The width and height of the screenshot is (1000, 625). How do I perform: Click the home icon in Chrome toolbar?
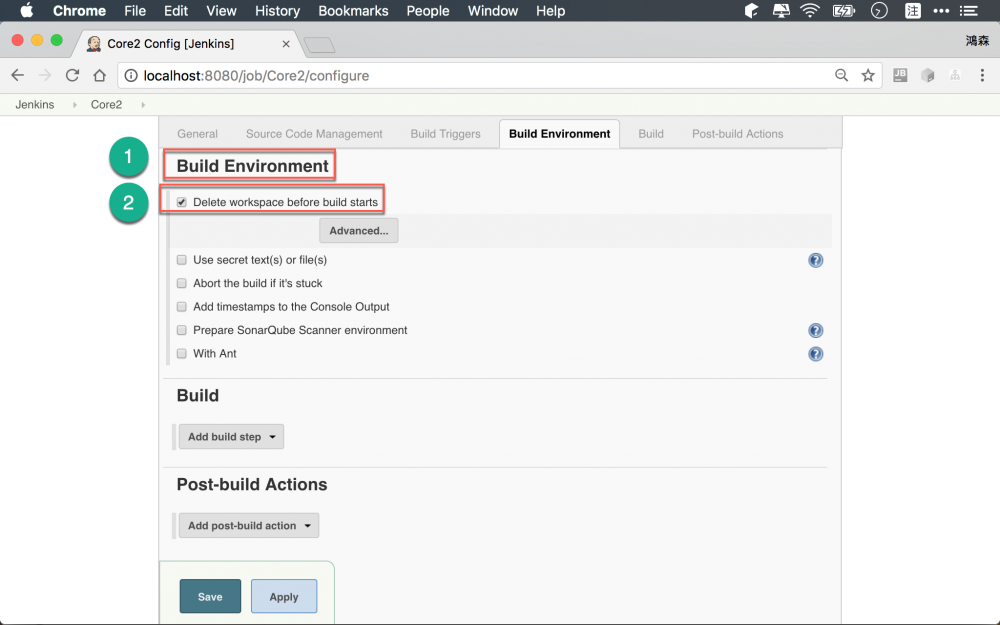pyautogui.click(x=99, y=75)
